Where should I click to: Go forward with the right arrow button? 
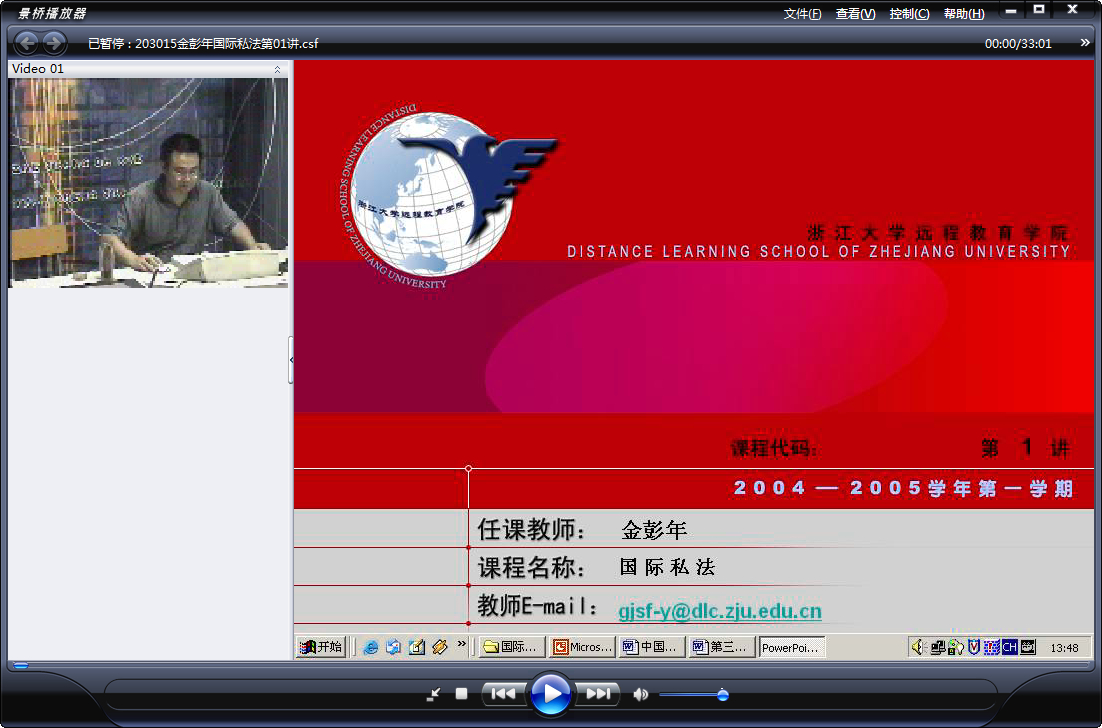pos(53,43)
